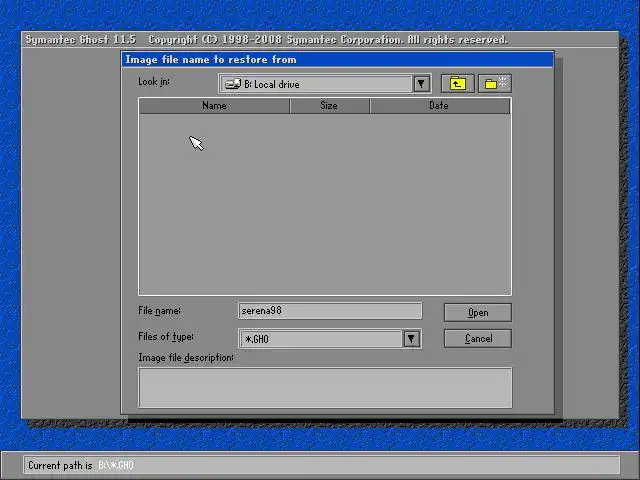Click the Image file description box
640x480 pixels.
[325, 388]
